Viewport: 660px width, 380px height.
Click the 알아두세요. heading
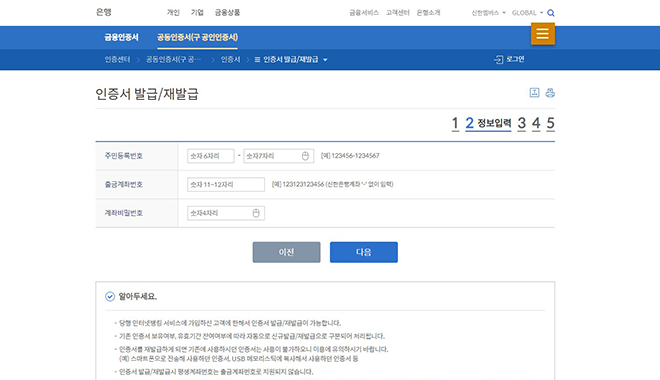(138, 297)
